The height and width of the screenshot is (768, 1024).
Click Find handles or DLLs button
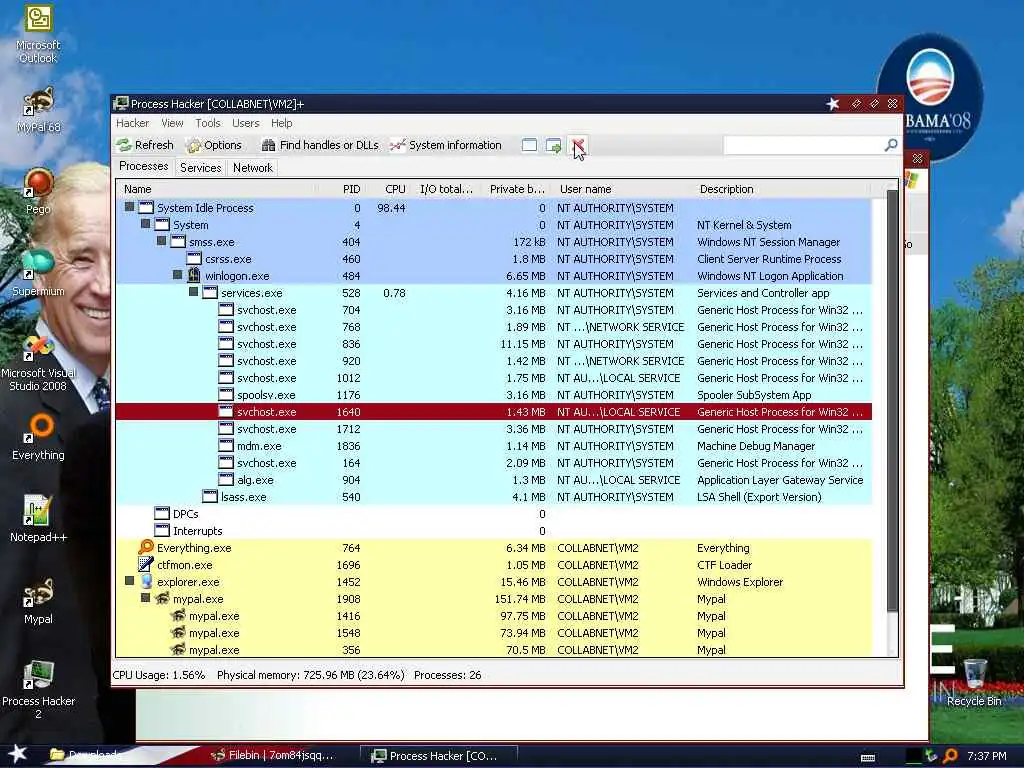(x=320, y=145)
